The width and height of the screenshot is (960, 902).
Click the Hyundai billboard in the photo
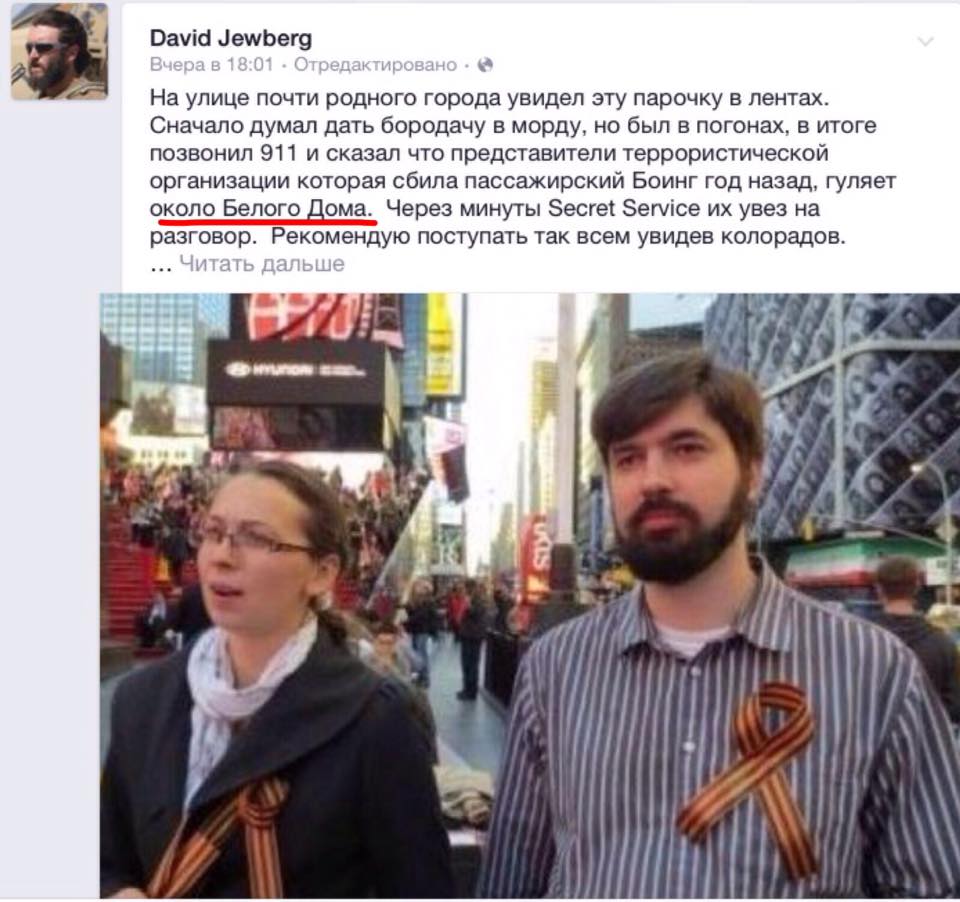[x=297, y=372]
